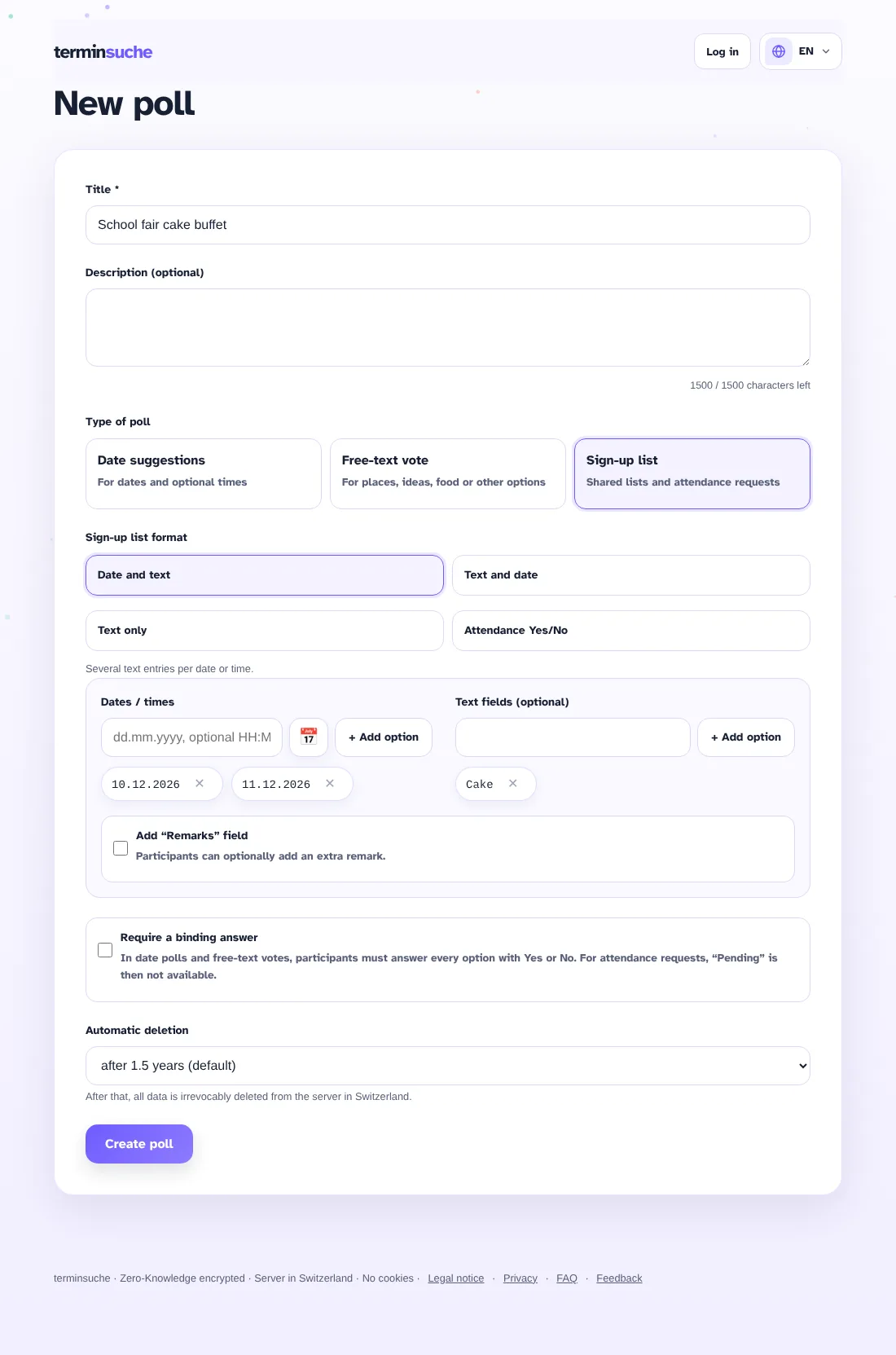This screenshot has width=896, height=1355.
Task: Open the FAQ footer link
Action: point(567,1278)
